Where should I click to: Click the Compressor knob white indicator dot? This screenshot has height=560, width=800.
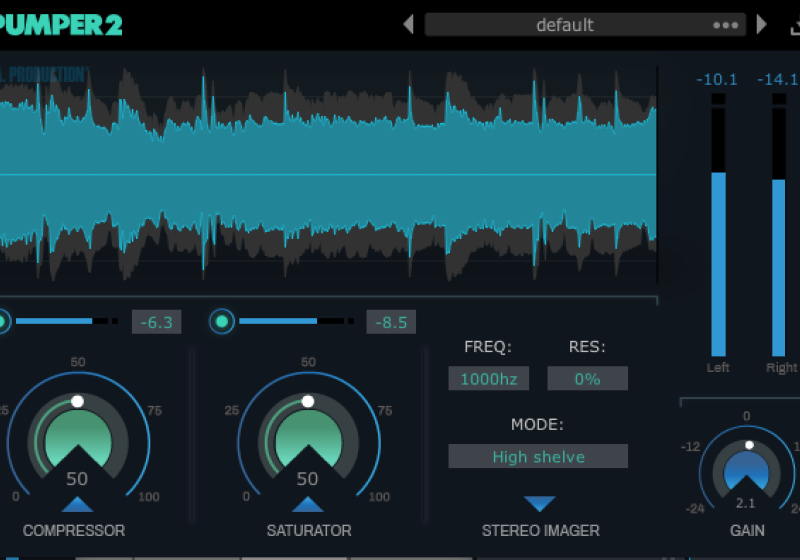pos(76,401)
